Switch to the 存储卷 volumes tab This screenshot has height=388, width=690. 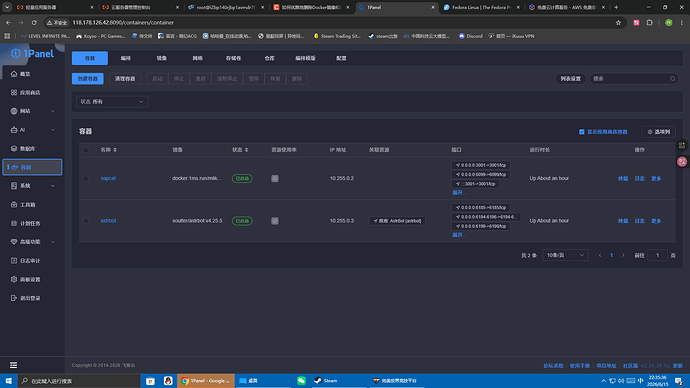click(x=233, y=58)
